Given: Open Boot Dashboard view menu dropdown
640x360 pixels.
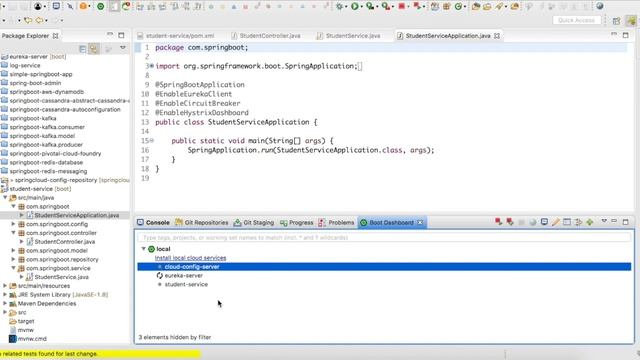Looking at the screenshot, I should click(604, 221).
